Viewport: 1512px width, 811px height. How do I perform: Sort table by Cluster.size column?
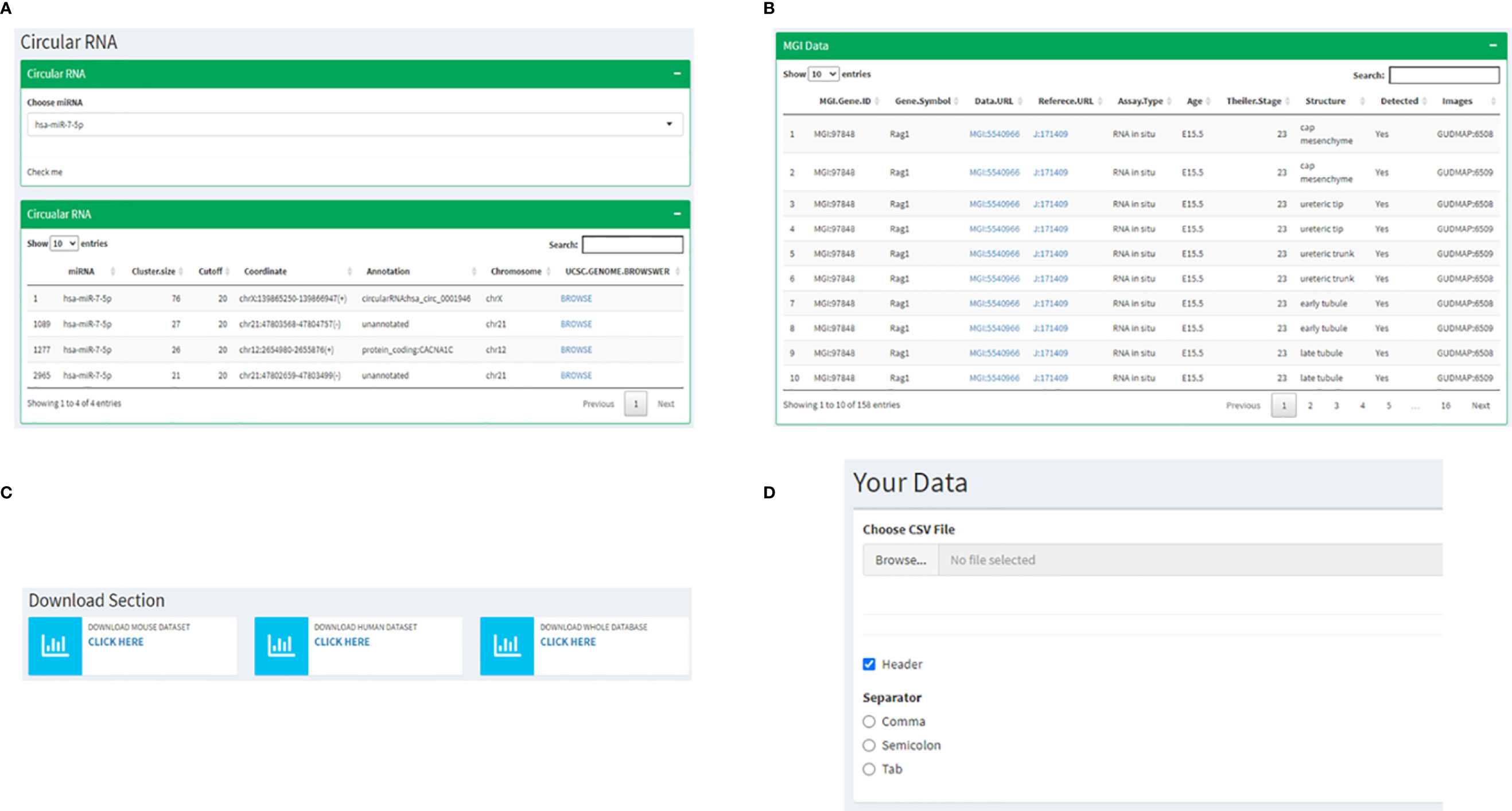click(x=153, y=271)
